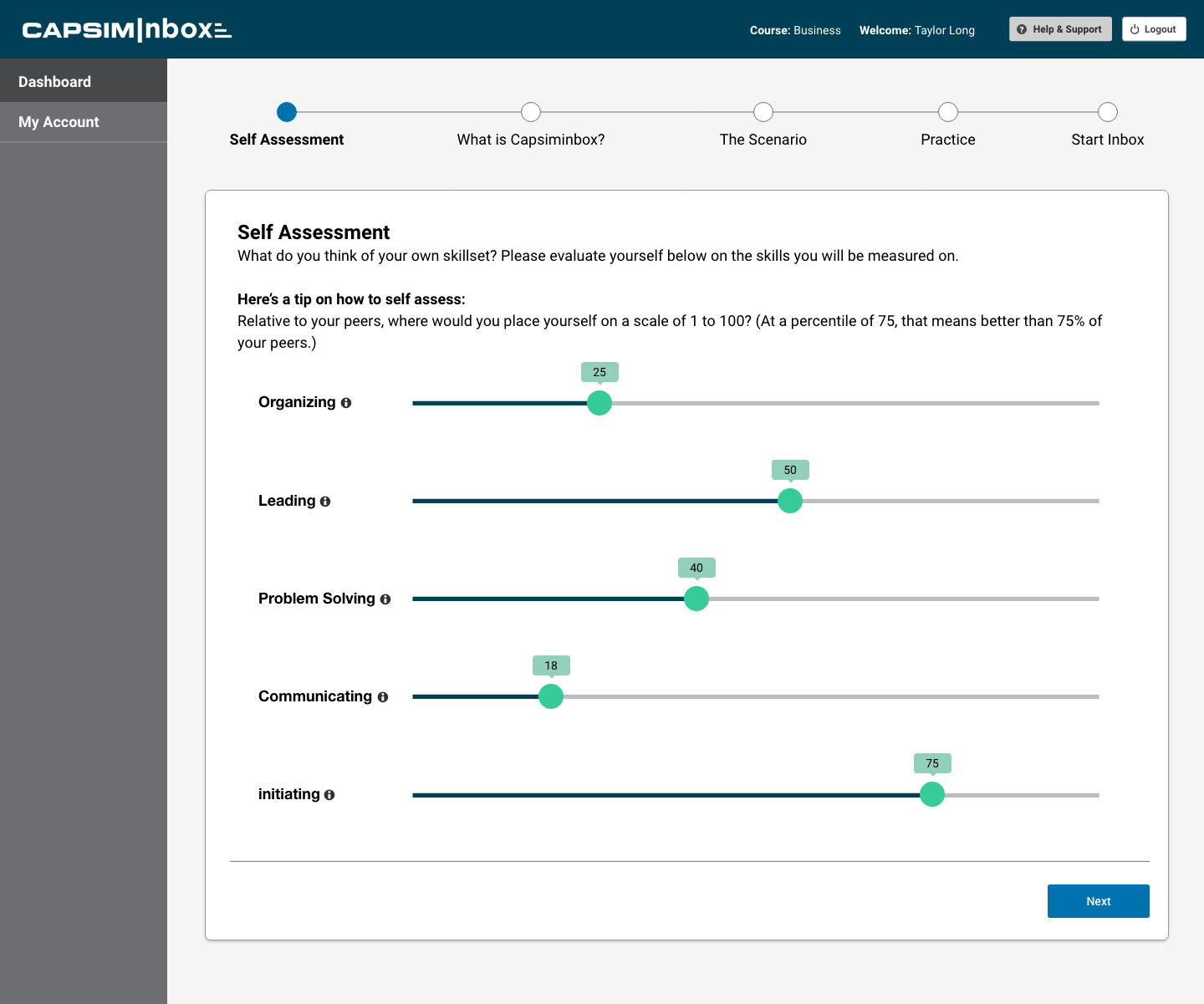Select the Self Assessment step circle
The width and height of the screenshot is (1204, 1004).
pos(287,112)
